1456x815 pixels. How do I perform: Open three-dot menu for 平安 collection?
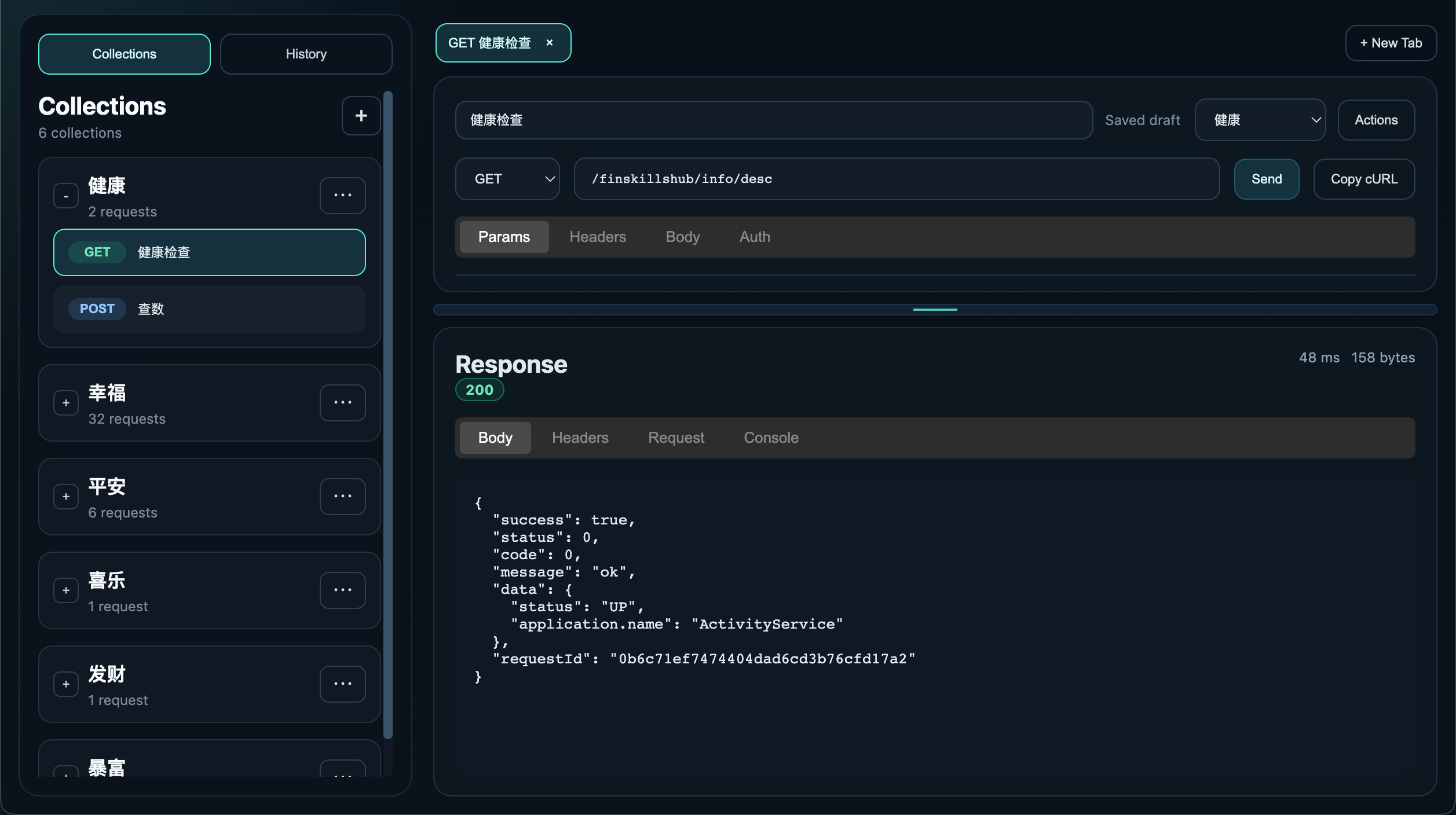point(342,497)
